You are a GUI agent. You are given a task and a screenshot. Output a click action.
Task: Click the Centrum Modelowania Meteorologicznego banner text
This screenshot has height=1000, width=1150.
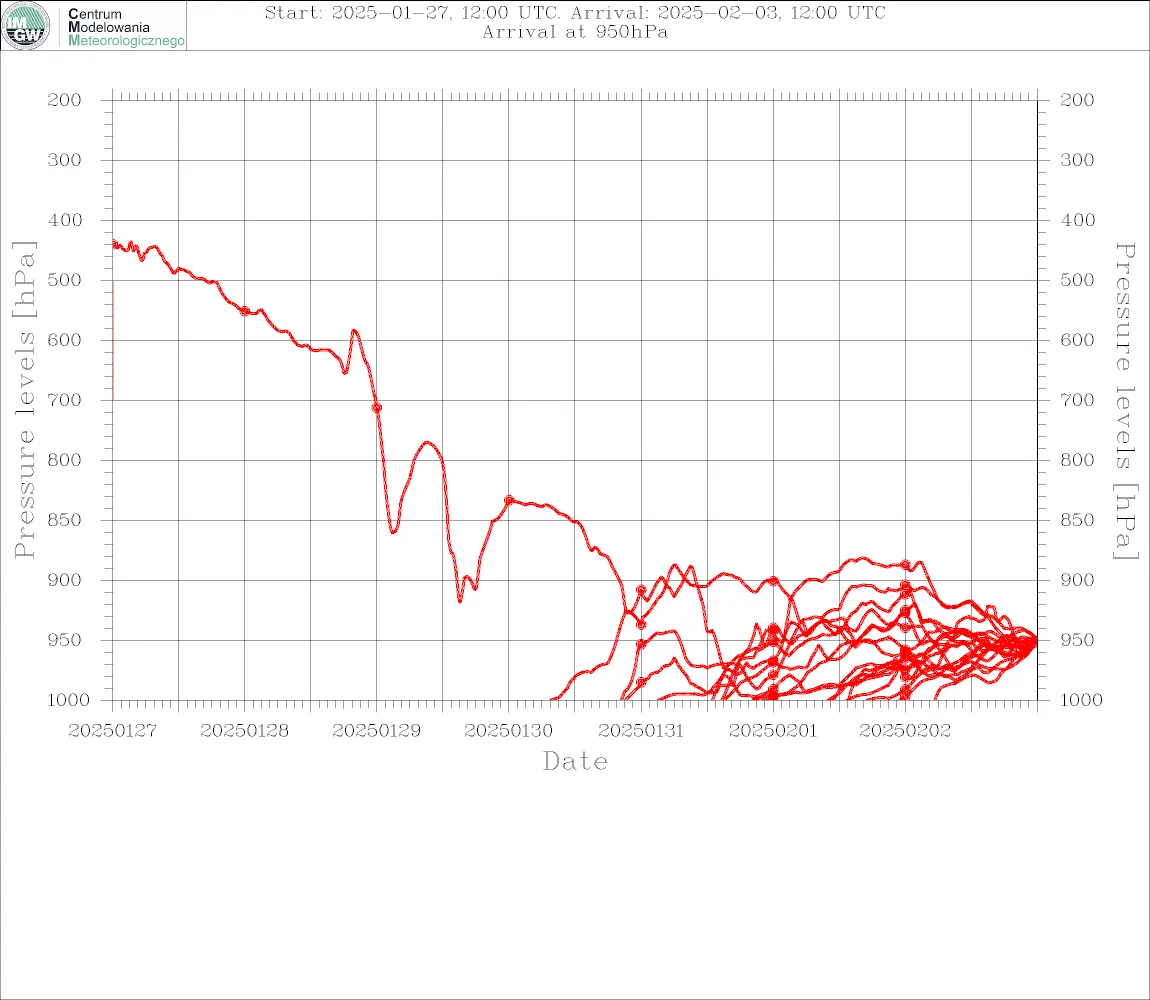coord(126,27)
